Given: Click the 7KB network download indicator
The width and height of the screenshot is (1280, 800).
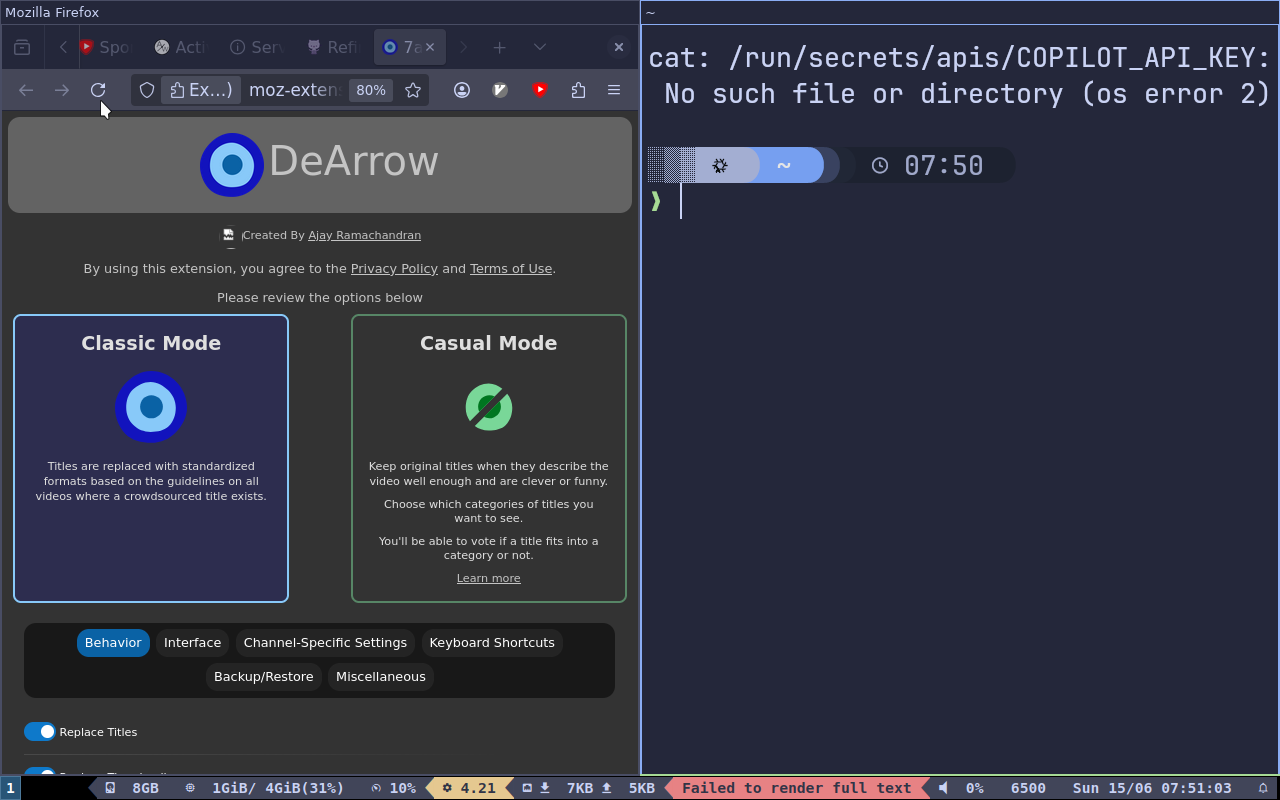Looking at the screenshot, I should point(565,788).
